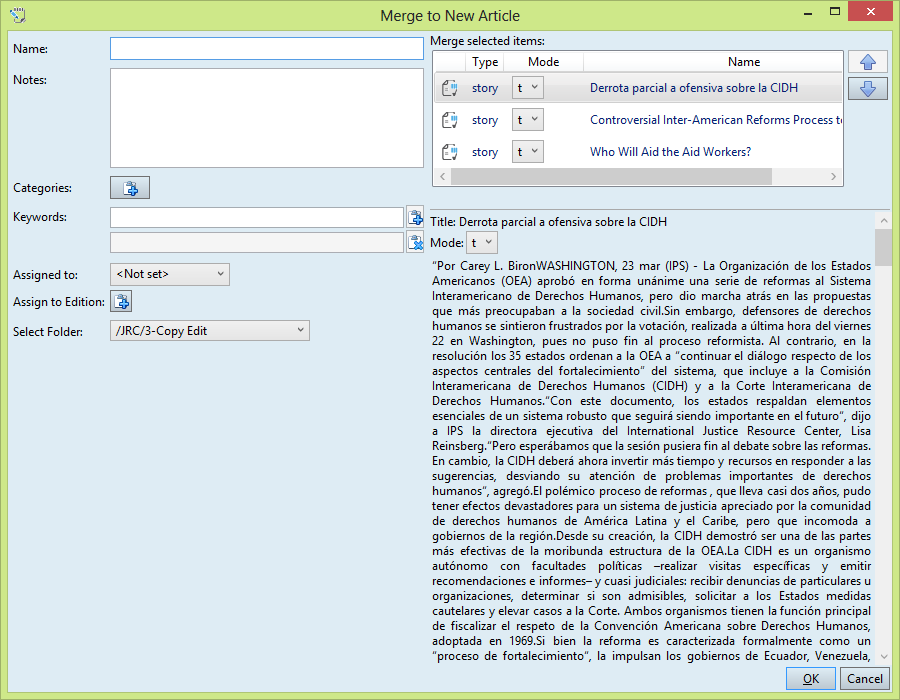Open the Select Folder dropdown
Viewport: 900px width, 700px height.
coord(210,330)
